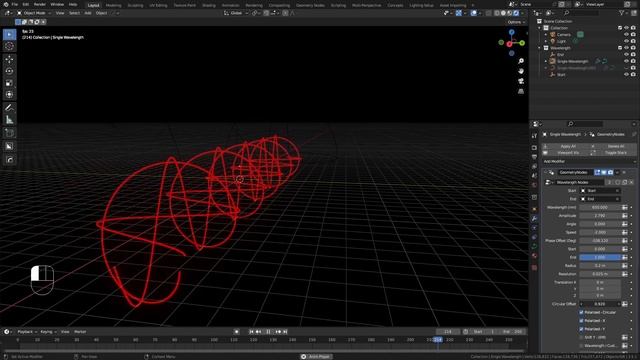Open the Modifier properties wrench tab

click(534, 218)
